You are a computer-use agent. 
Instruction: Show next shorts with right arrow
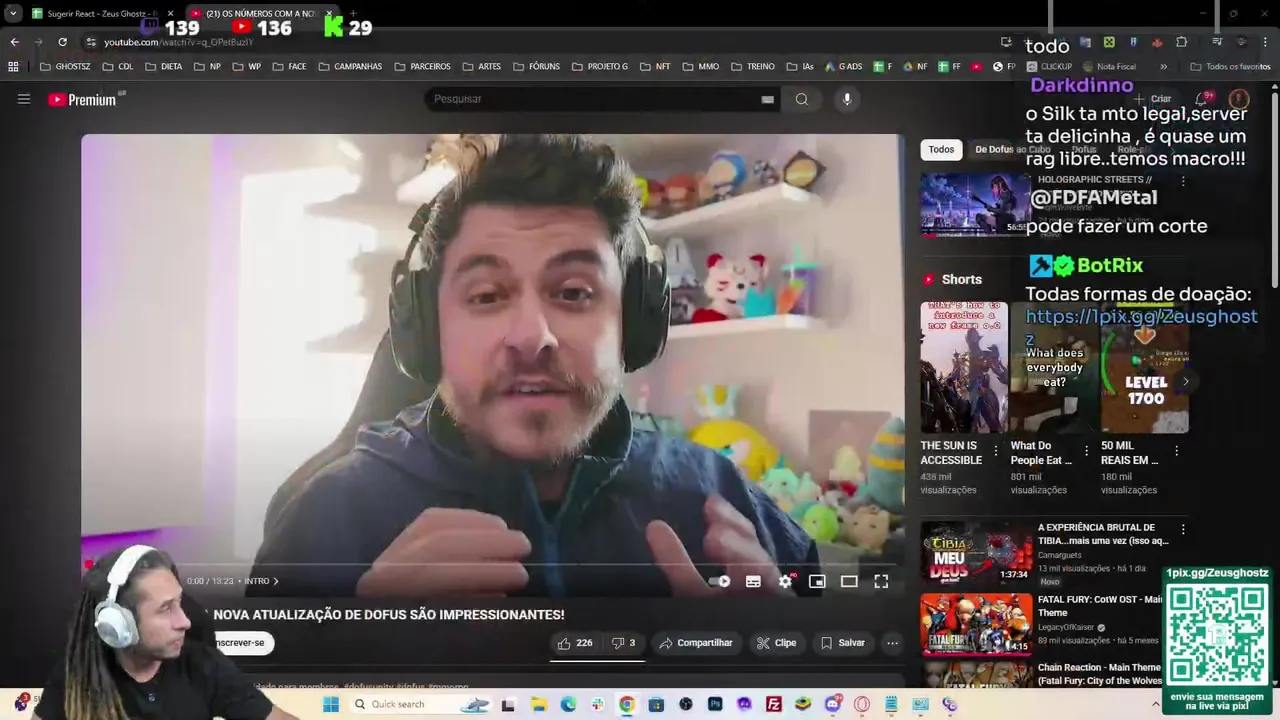[x=1185, y=381]
